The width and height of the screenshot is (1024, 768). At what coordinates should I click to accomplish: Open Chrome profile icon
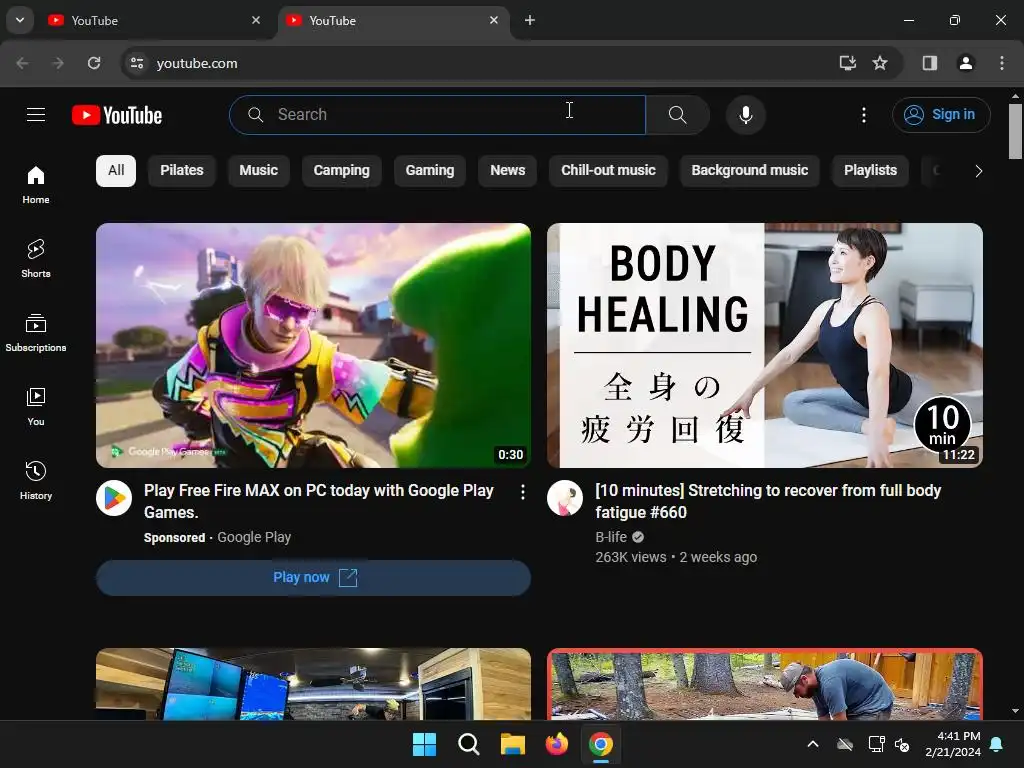[x=965, y=63]
